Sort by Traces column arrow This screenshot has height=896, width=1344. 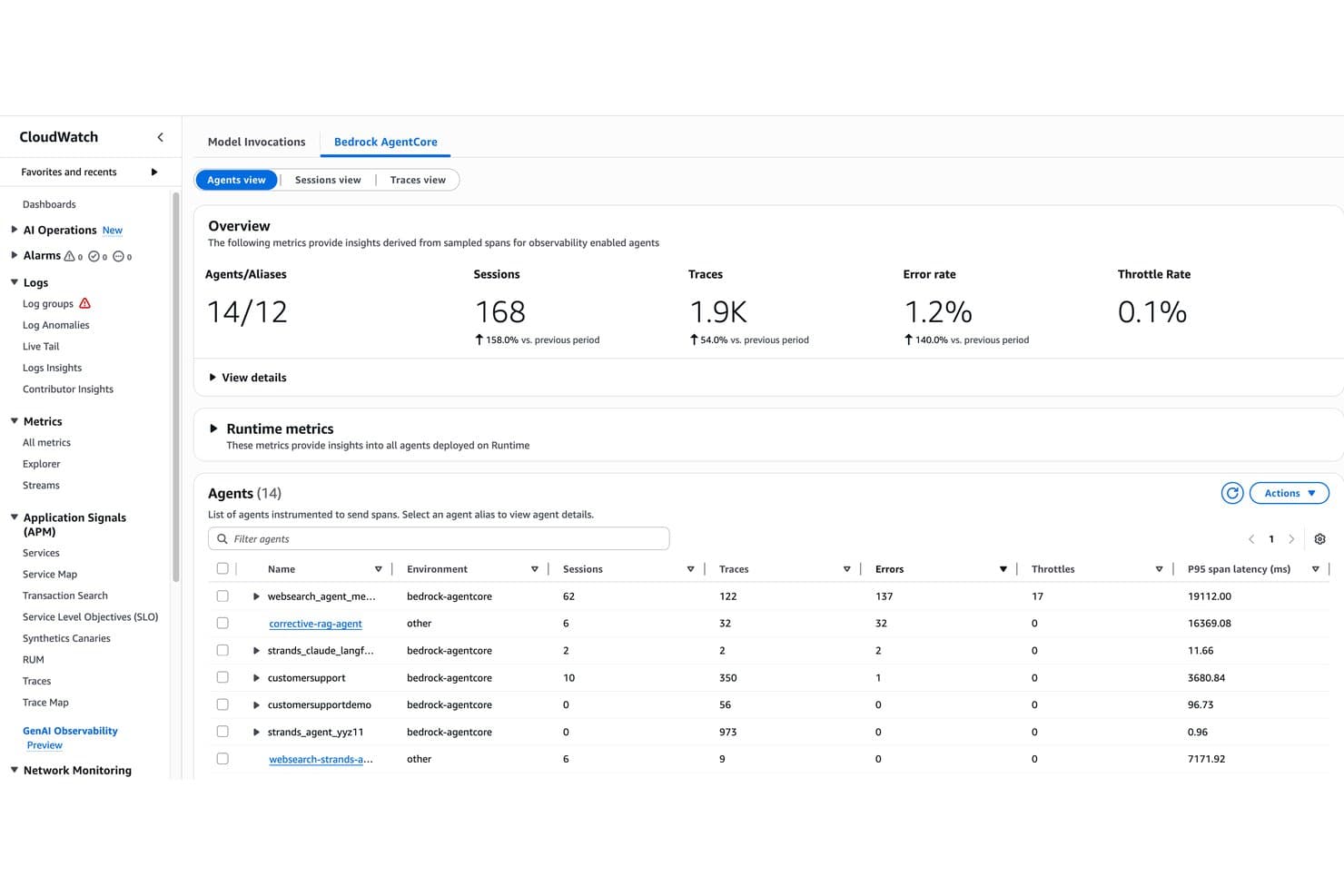pyautogui.click(x=847, y=569)
